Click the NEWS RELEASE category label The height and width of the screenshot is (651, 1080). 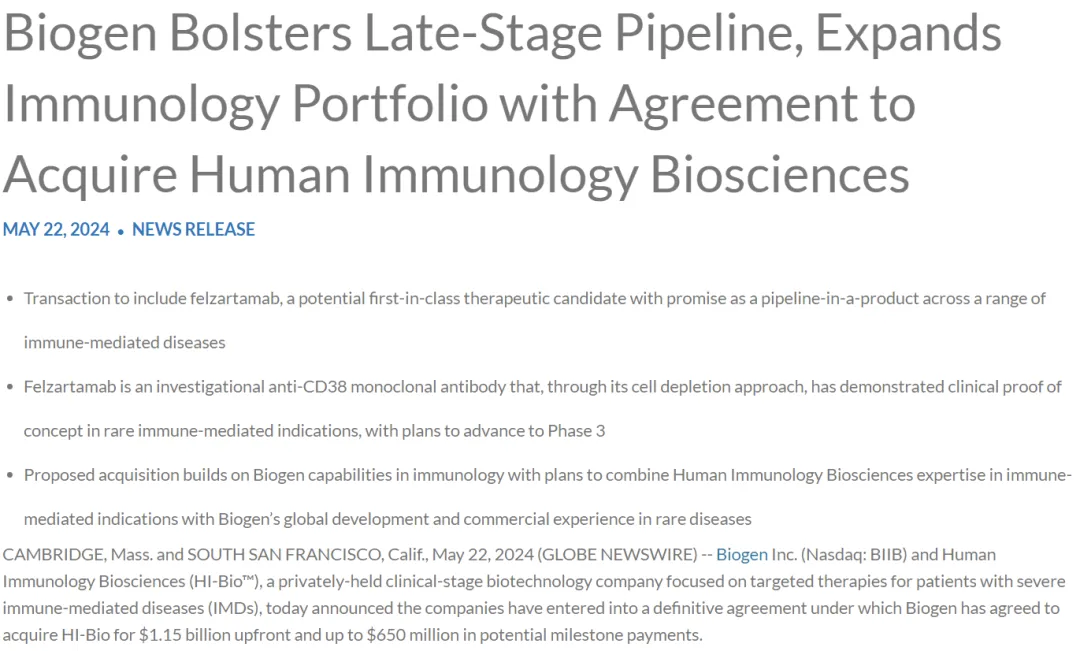[x=193, y=229]
